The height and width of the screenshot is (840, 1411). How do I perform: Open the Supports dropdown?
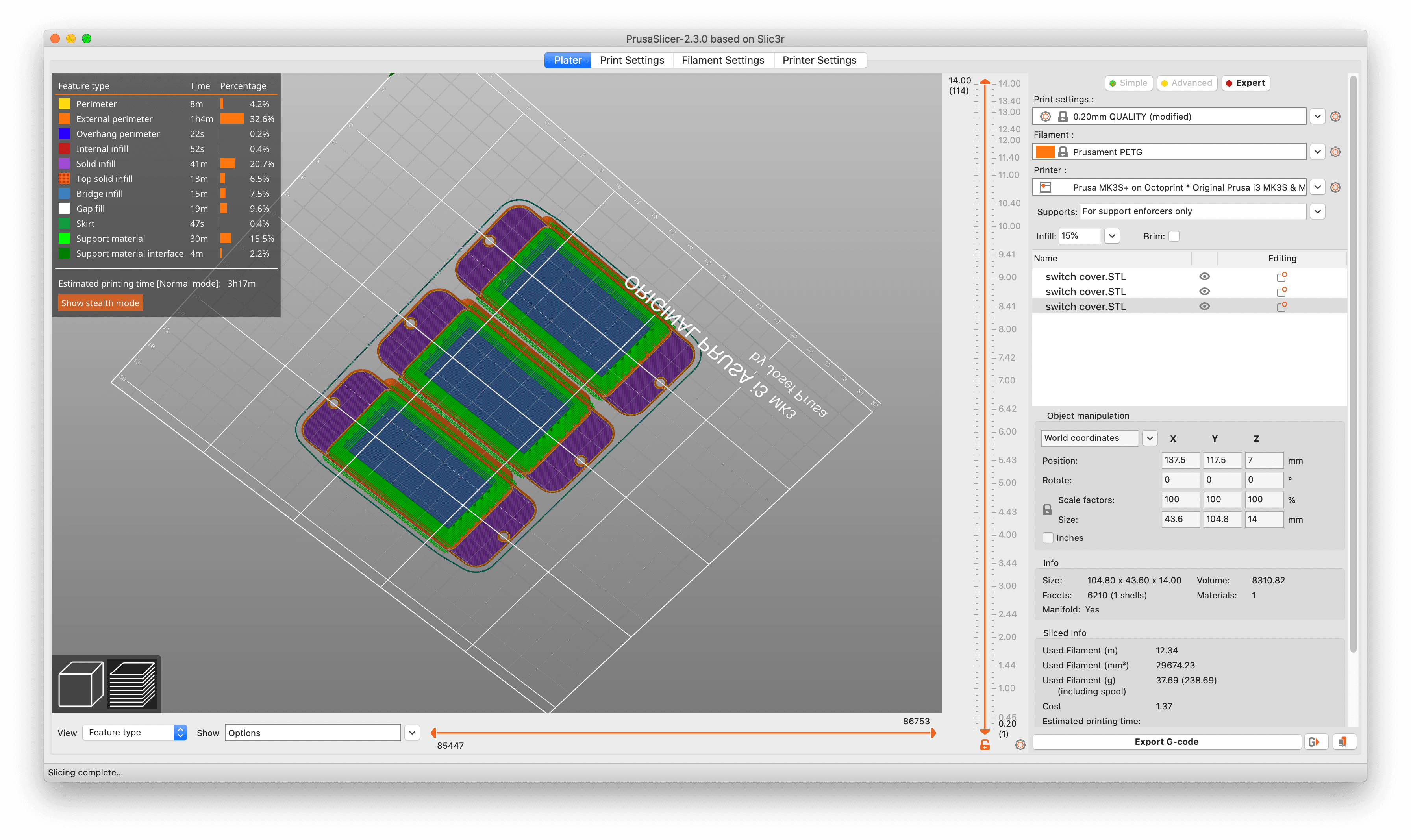(x=1202, y=211)
